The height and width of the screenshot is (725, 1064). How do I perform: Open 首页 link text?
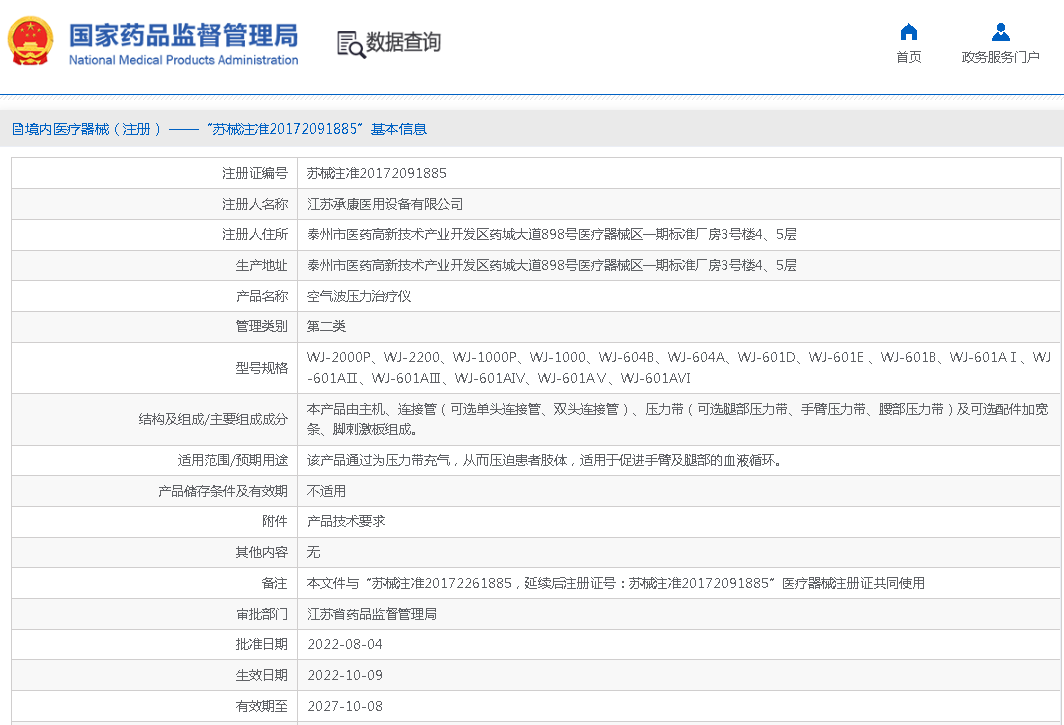click(x=909, y=57)
